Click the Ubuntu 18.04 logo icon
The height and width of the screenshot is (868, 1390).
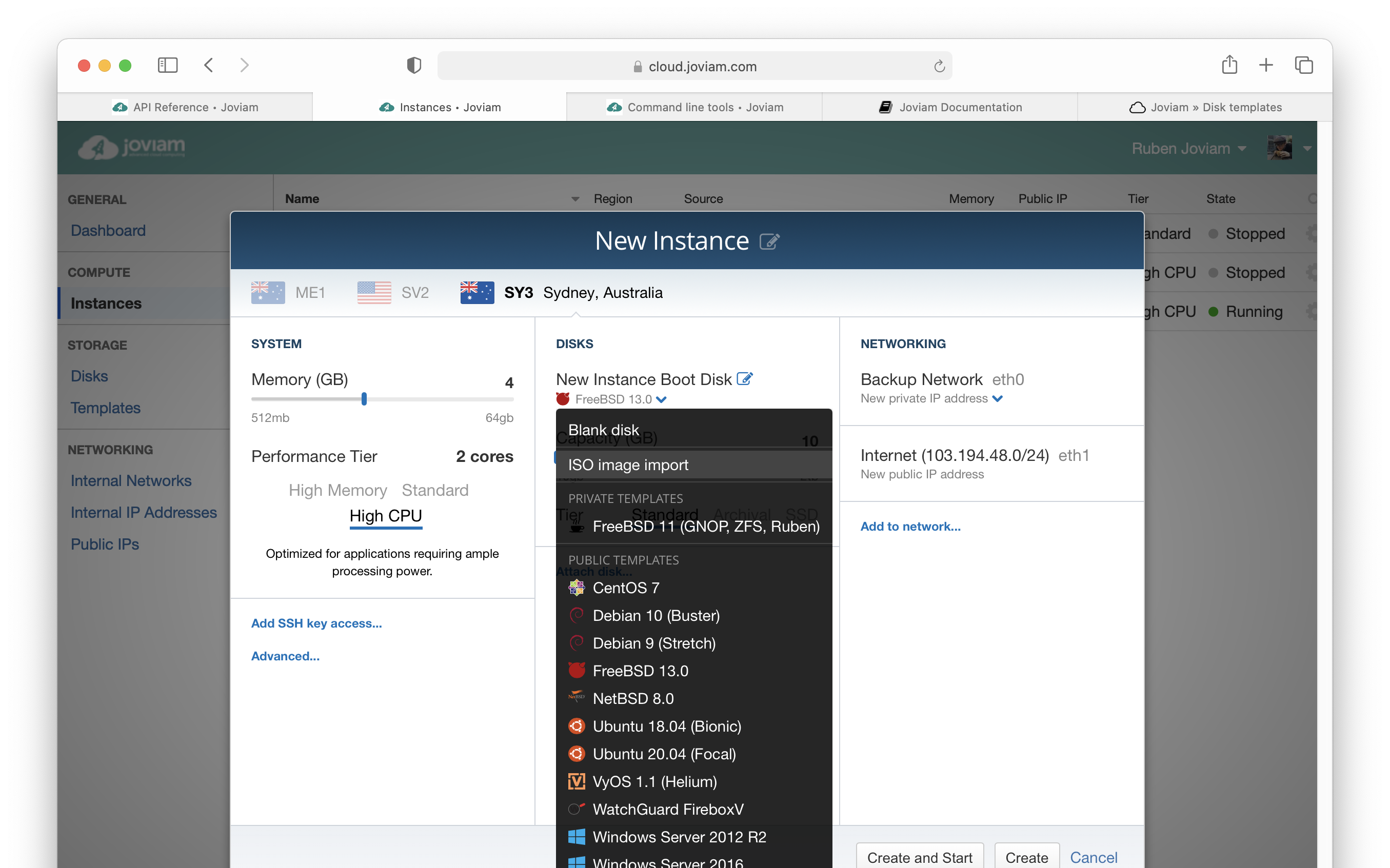tap(577, 725)
